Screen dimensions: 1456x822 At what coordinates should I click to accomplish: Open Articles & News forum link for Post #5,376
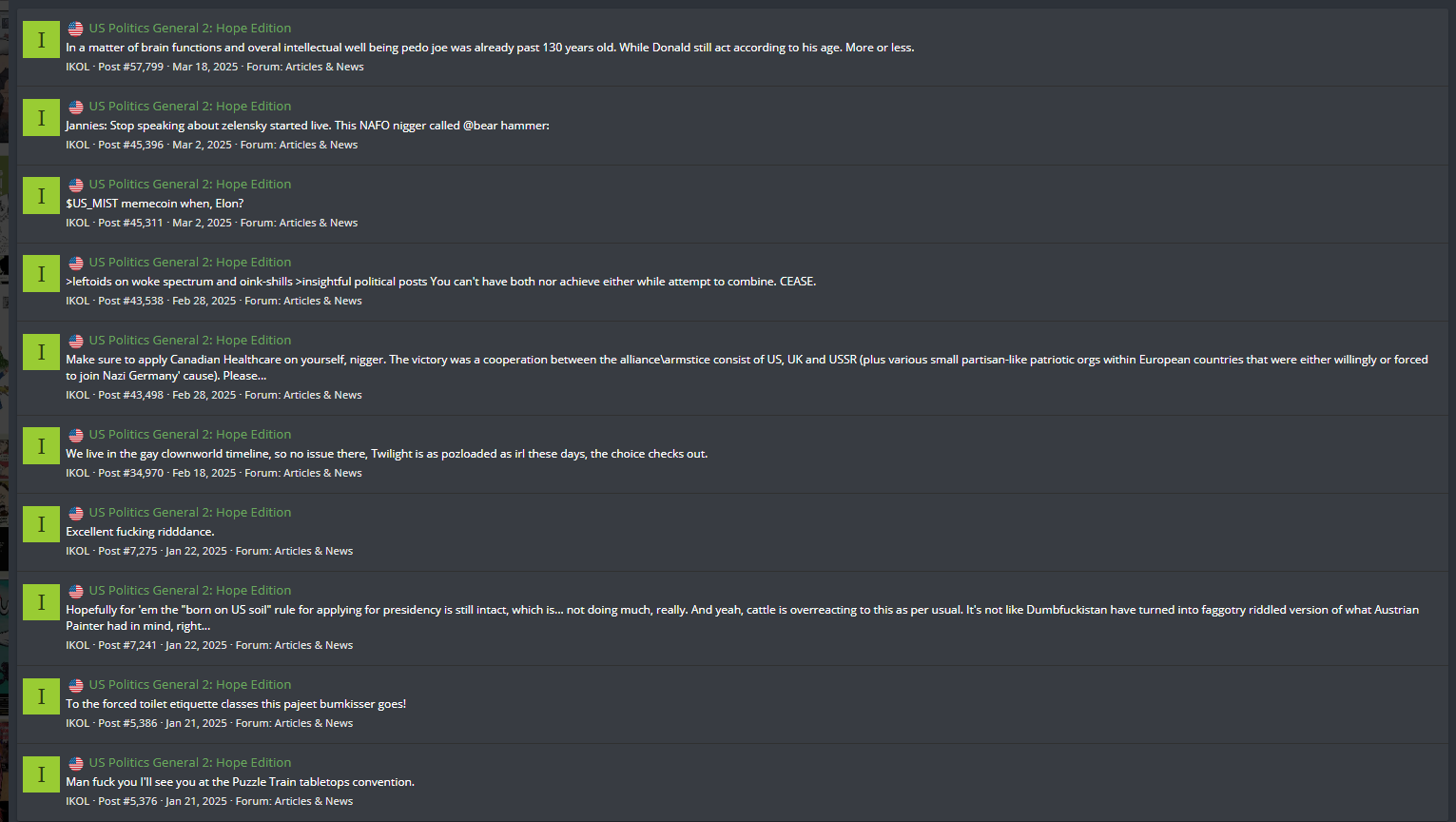pos(314,801)
